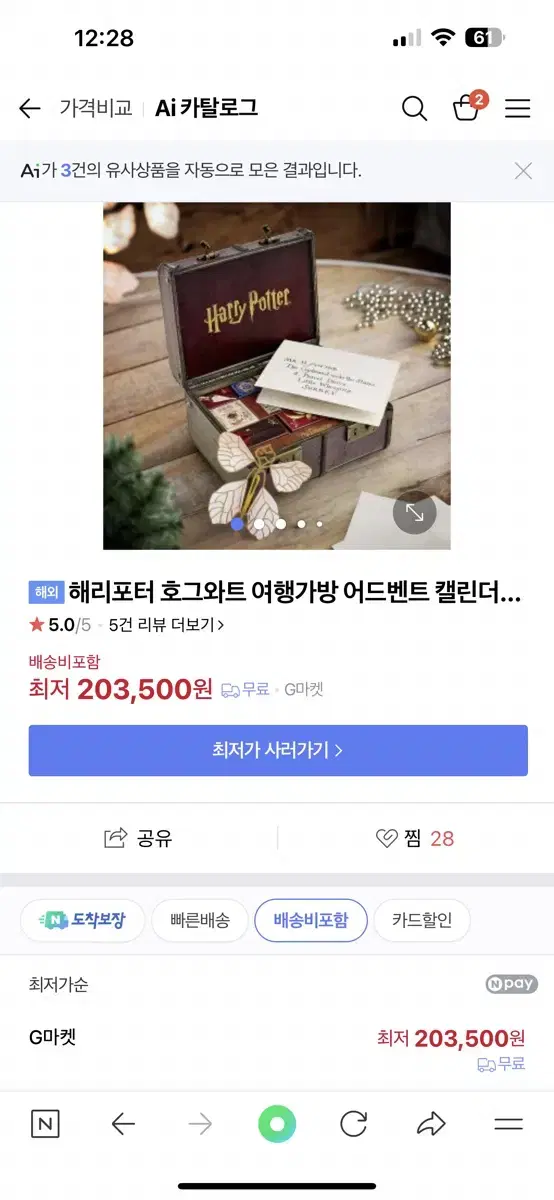Tap the Naver N home icon

[x=45, y=1124]
